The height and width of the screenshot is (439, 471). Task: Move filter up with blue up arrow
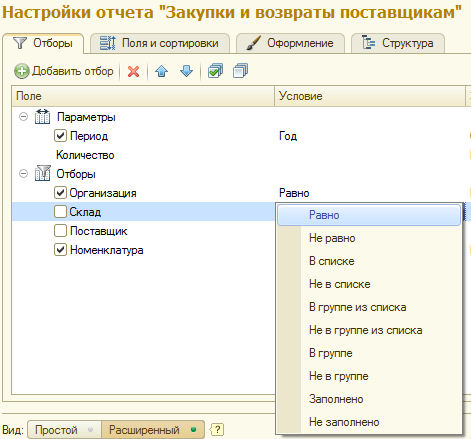162,71
